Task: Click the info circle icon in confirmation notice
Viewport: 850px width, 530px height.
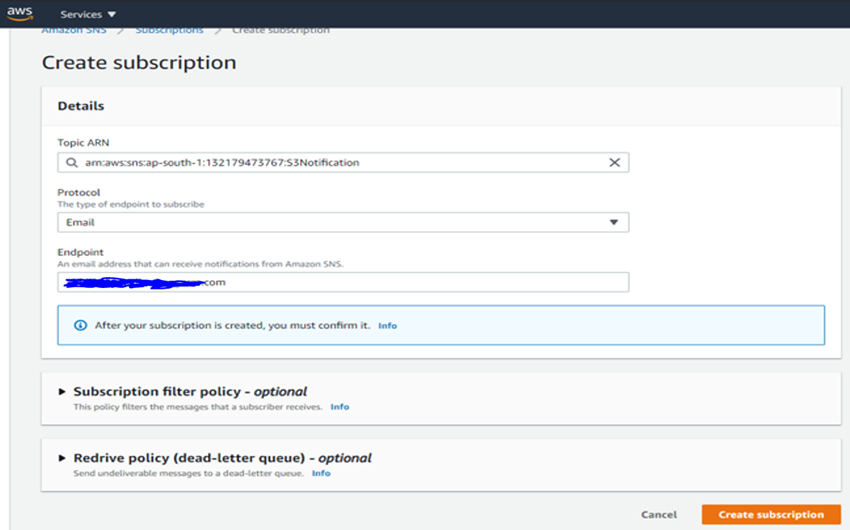Action: tap(80, 325)
